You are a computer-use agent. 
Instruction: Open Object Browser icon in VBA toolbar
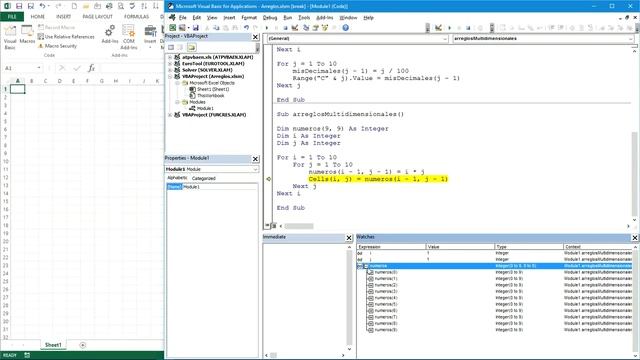tap(325, 28)
